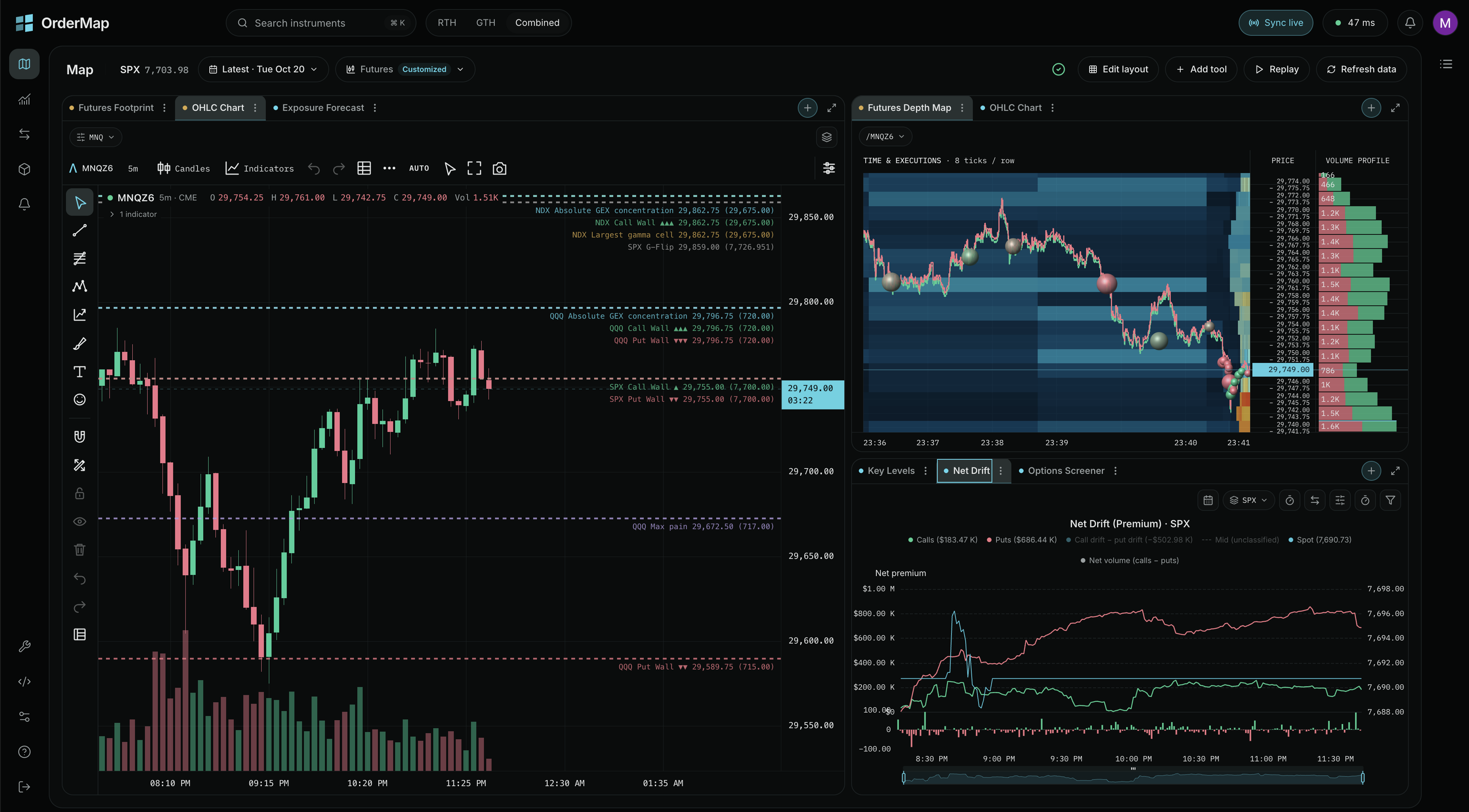Click the filter funnel icon in Net Drift
This screenshot has width=1469, height=812.
(1390, 500)
